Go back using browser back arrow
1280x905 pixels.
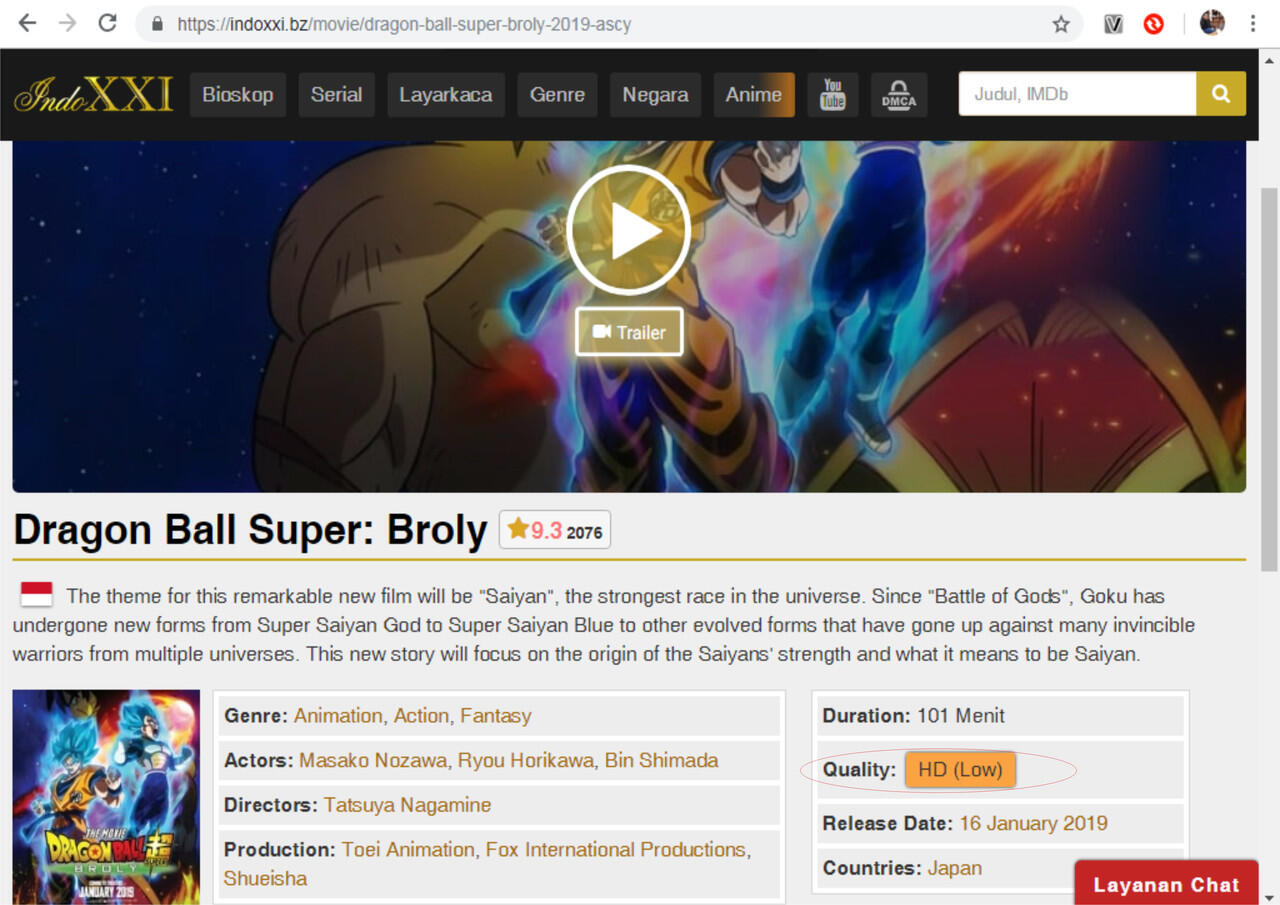click(x=27, y=23)
